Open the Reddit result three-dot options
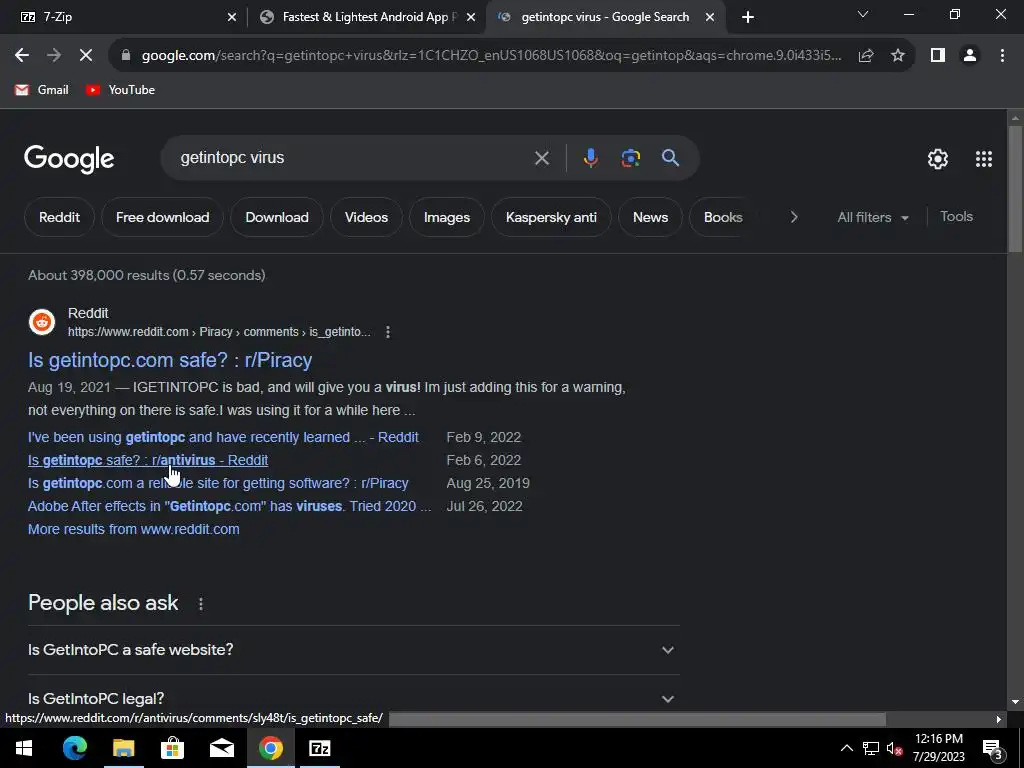 (388, 332)
